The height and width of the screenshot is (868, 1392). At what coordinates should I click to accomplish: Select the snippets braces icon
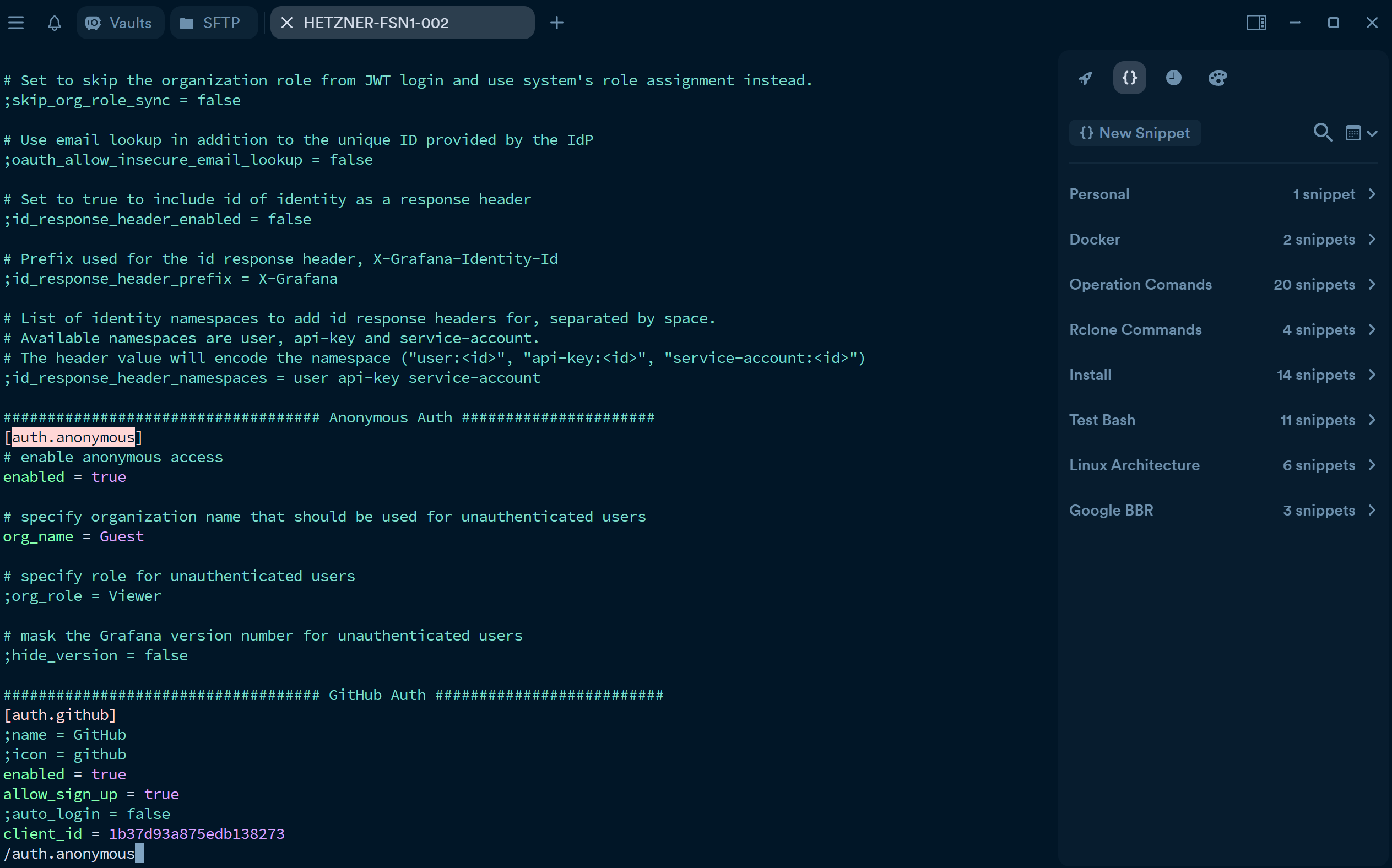point(1129,78)
